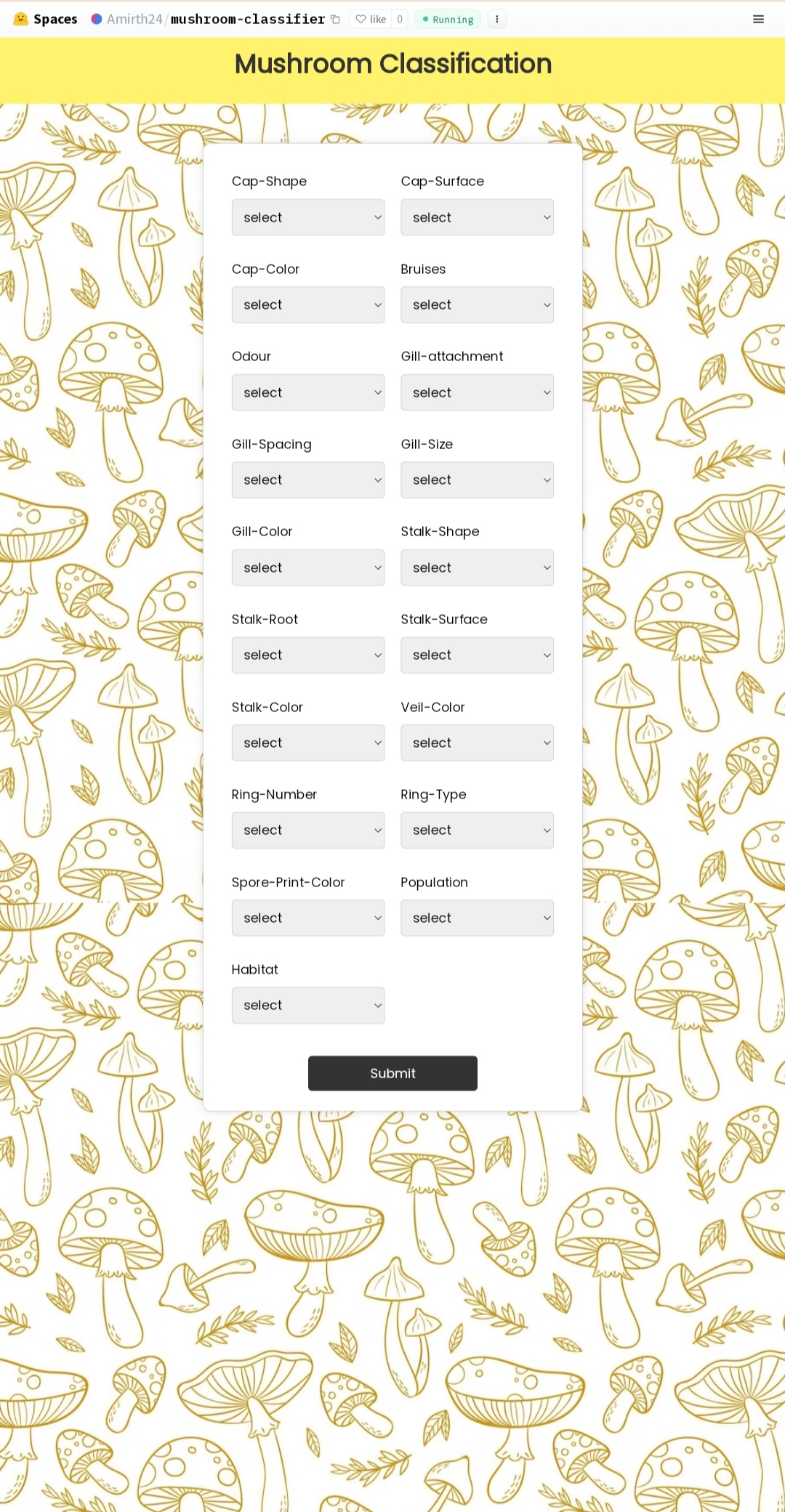Expand the Gill-Size select
This screenshot has height=1512, width=785.
476,480
